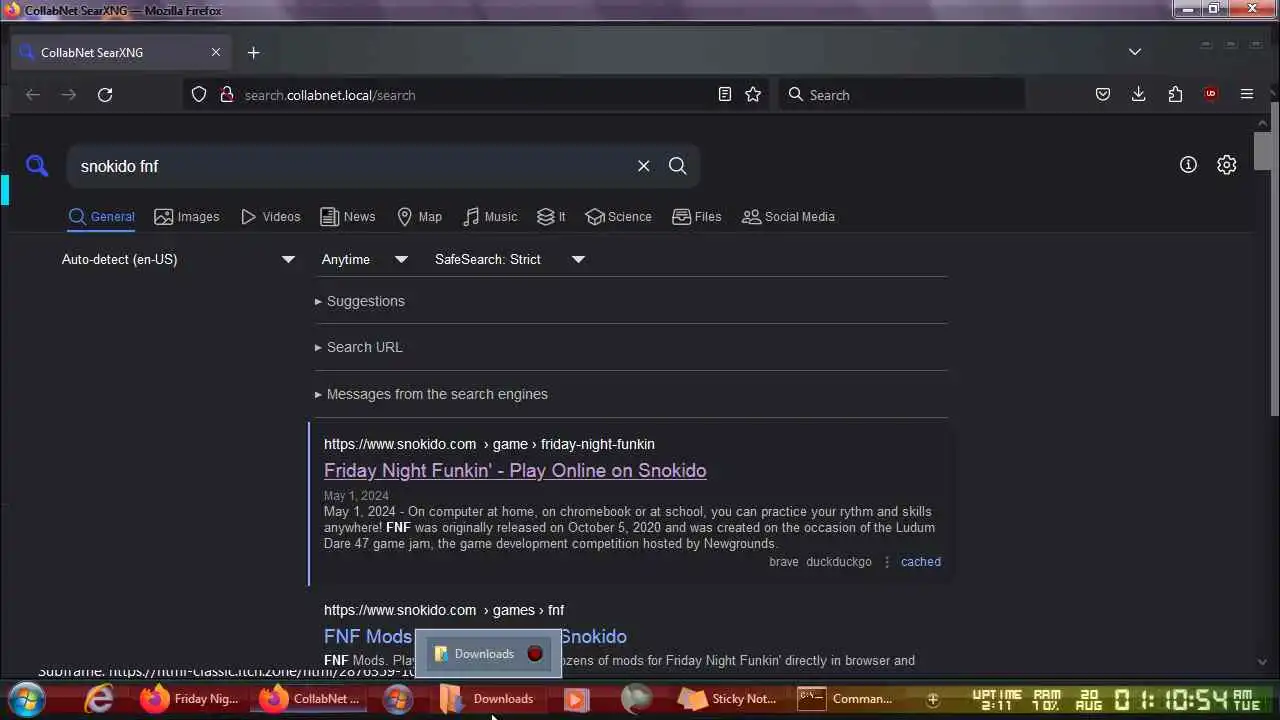Screen dimensions: 1280x720
Task: Open Friday Night Funkin' - Play Online on Snokido link
Action: (x=515, y=471)
